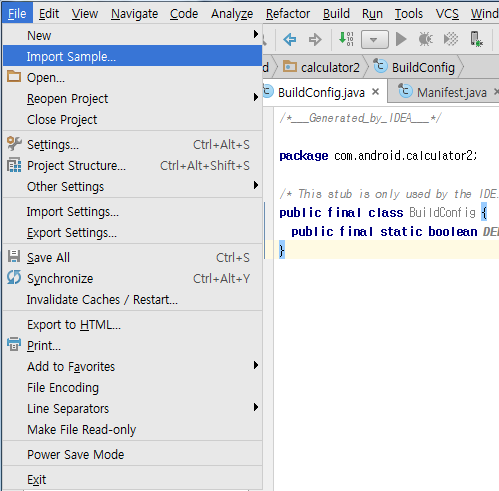Image resolution: width=499 pixels, height=491 pixels.
Task: Open File Encoding menu entry
Action: (133, 388)
